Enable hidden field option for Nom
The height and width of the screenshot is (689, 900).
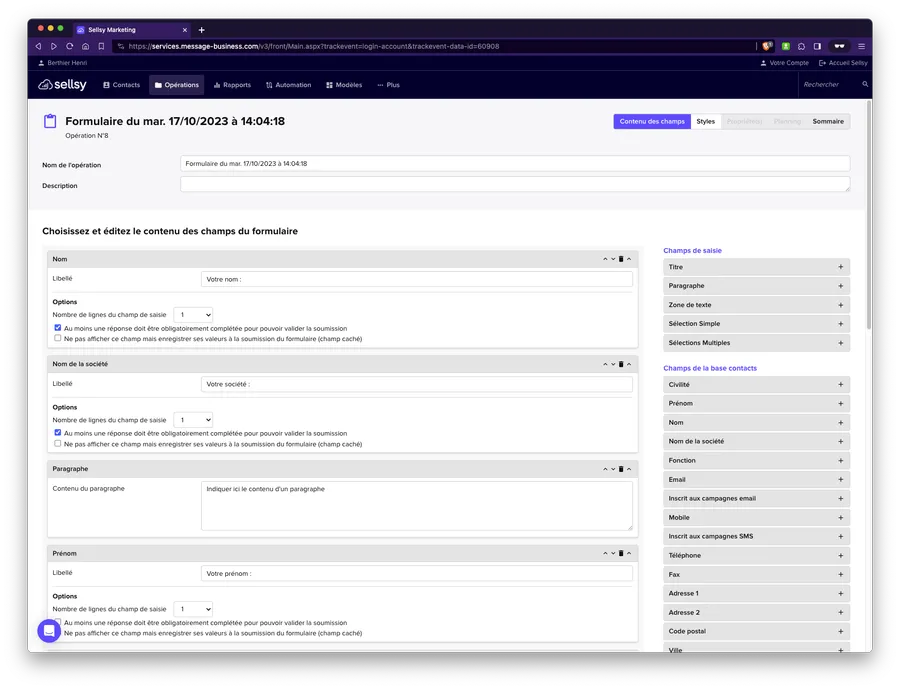[x=58, y=338]
